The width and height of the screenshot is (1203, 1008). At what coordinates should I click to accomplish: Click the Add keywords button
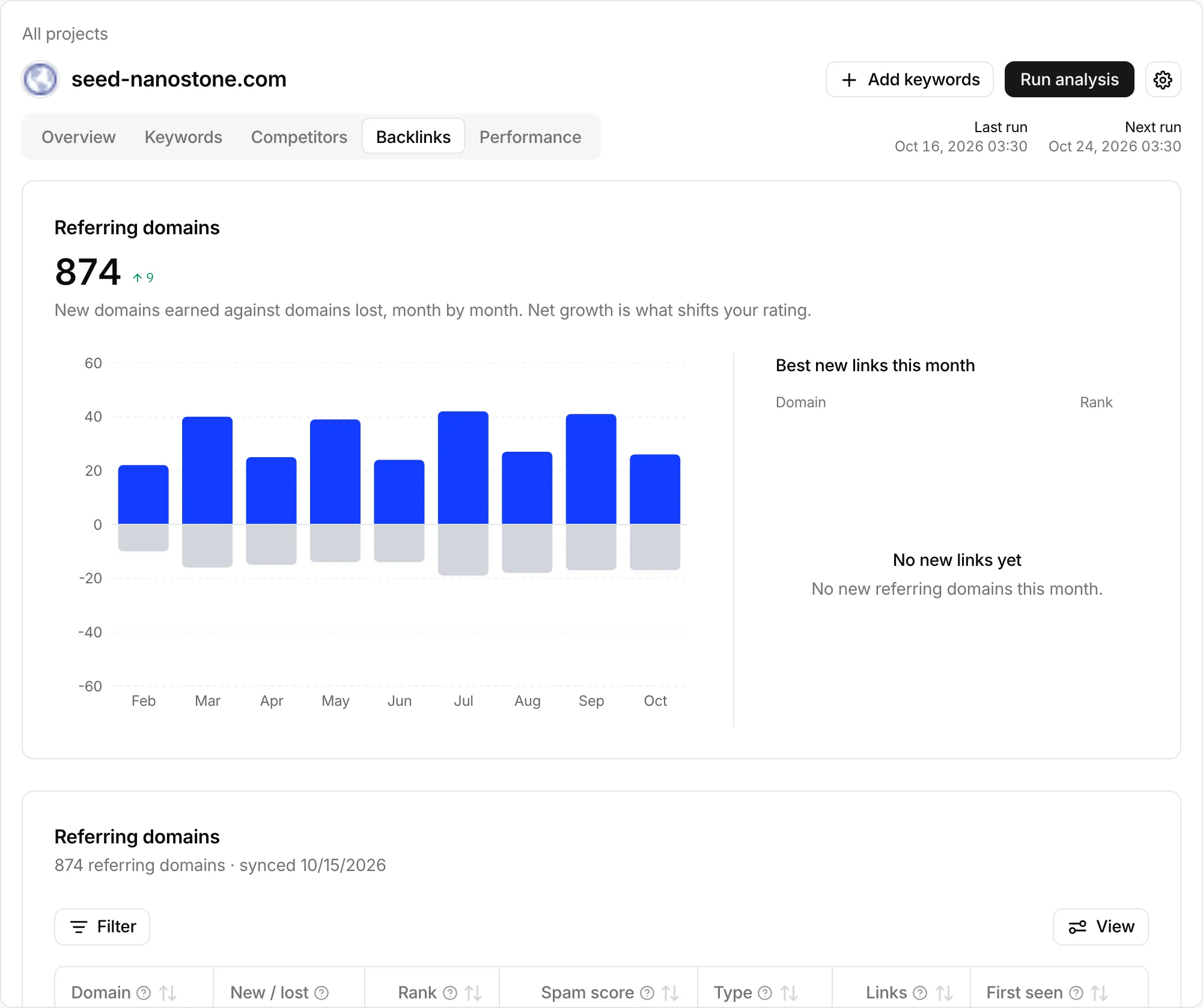click(910, 79)
